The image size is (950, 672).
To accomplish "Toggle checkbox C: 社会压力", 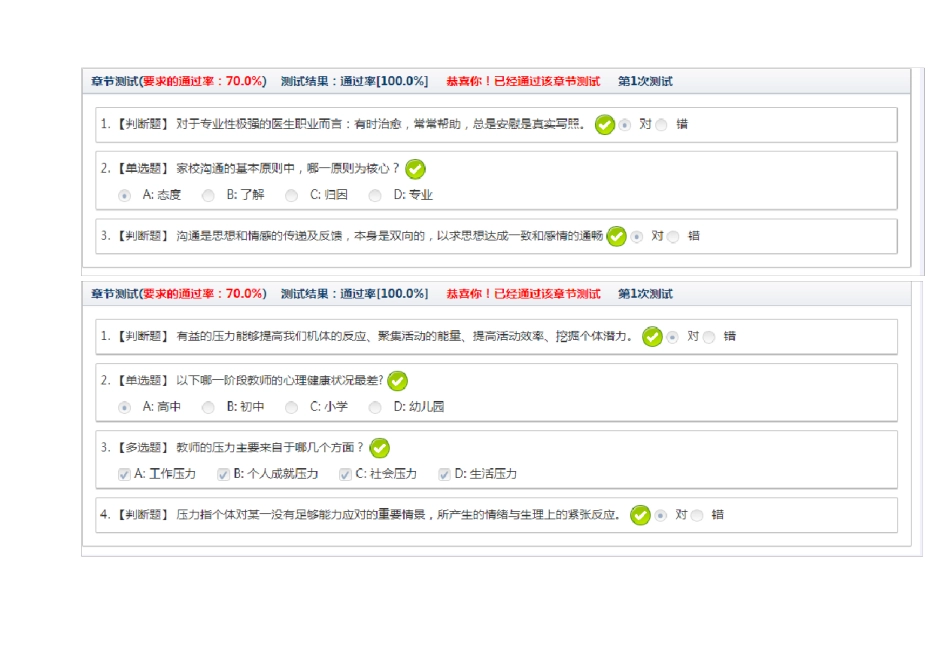I will [x=345, y=474].
